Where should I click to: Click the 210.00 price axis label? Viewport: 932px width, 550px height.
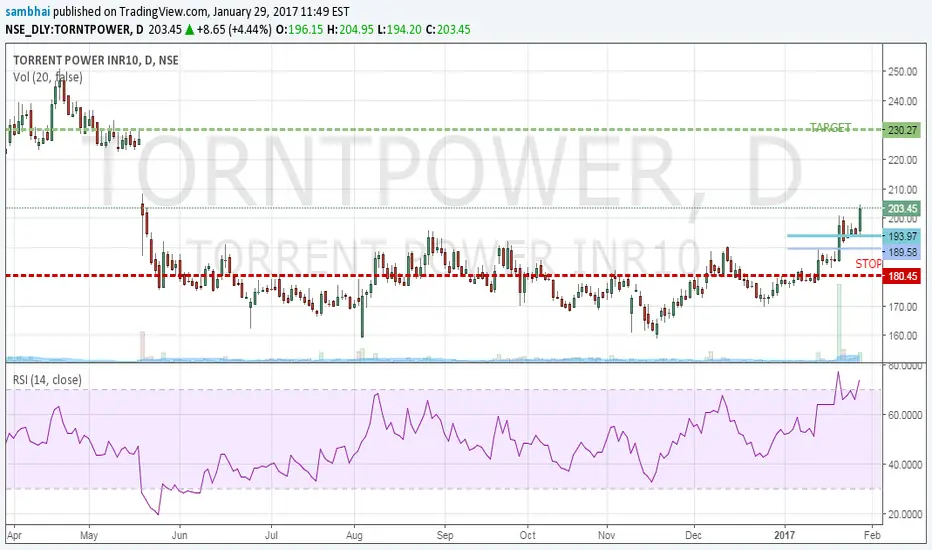902,189
